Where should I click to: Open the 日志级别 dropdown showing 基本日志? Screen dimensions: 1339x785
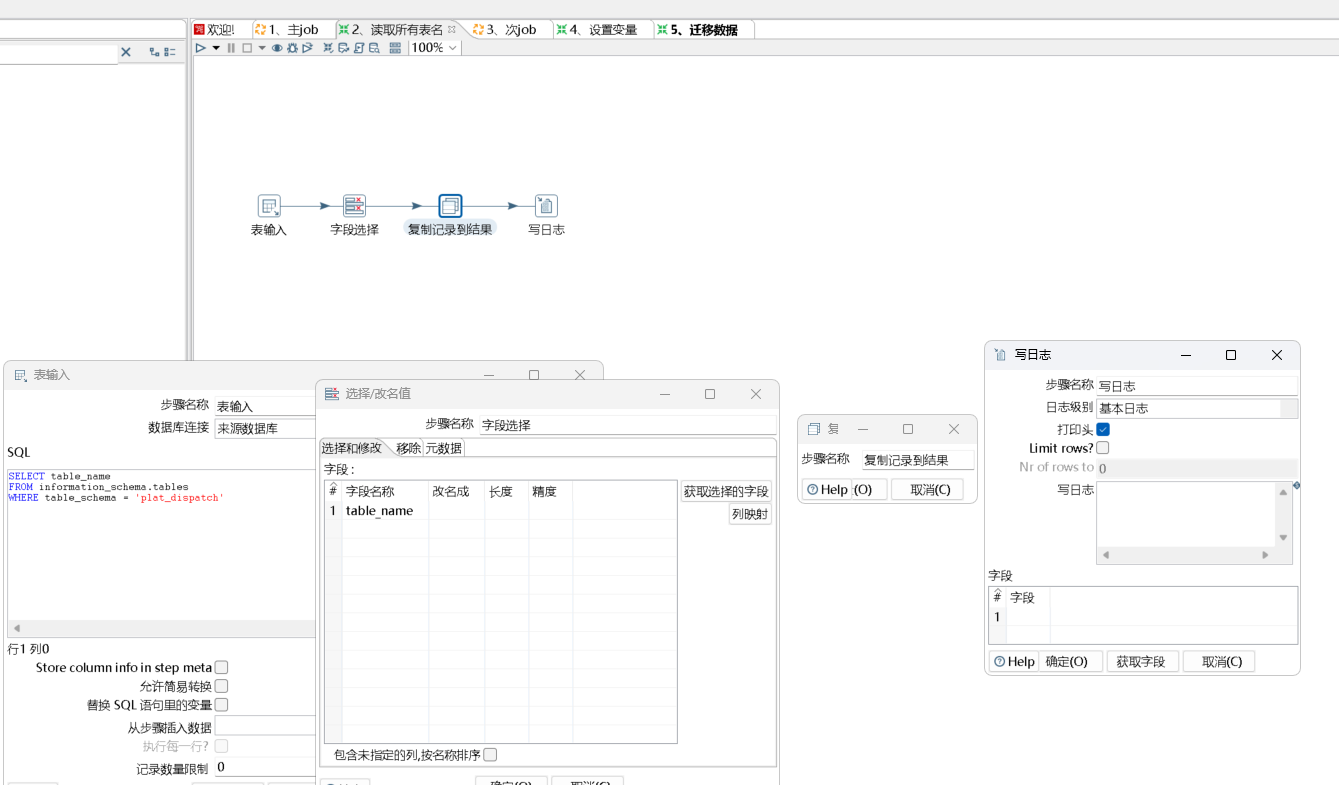pyautogui.click(x=1197, y=408)
